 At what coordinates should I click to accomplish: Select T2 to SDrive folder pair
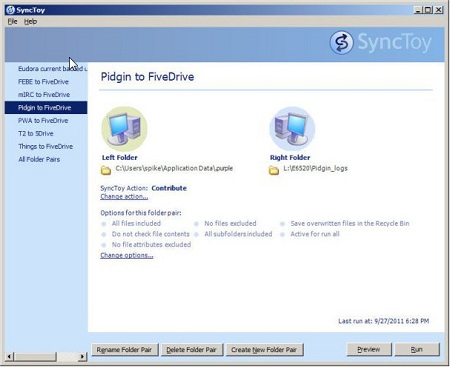(46, 134)
